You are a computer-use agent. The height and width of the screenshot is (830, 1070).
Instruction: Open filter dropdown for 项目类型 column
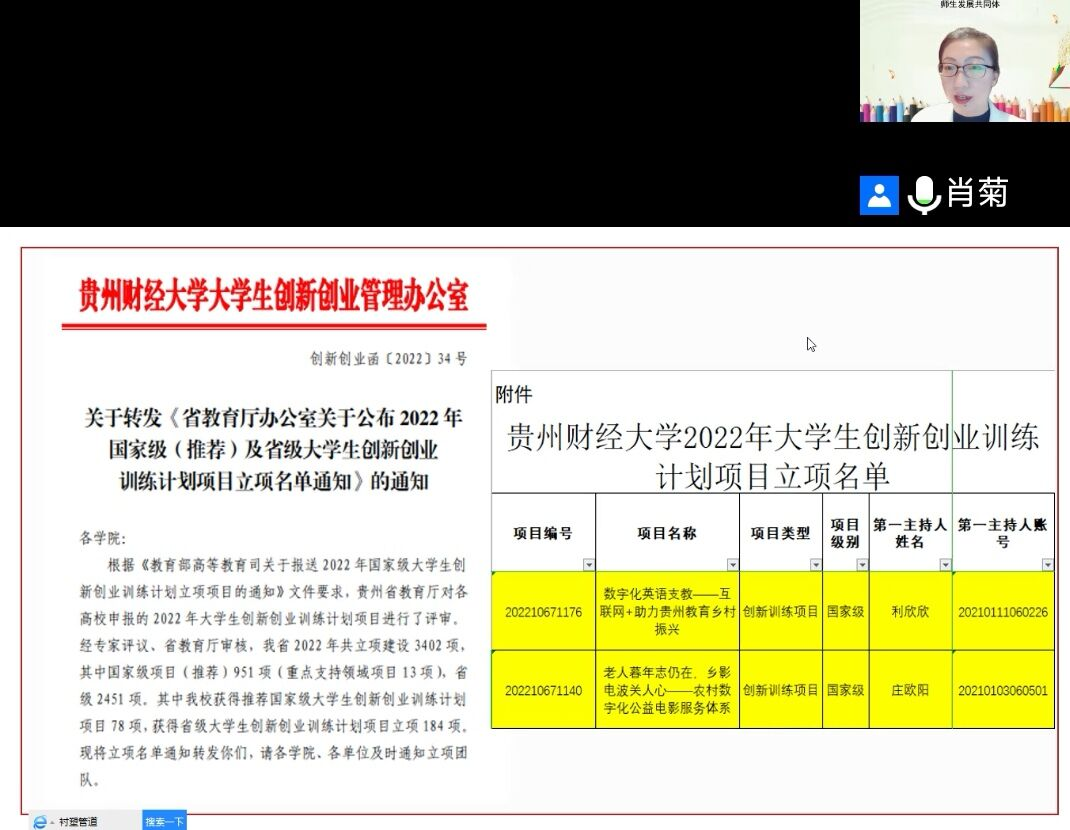click(x=815, y=565)
